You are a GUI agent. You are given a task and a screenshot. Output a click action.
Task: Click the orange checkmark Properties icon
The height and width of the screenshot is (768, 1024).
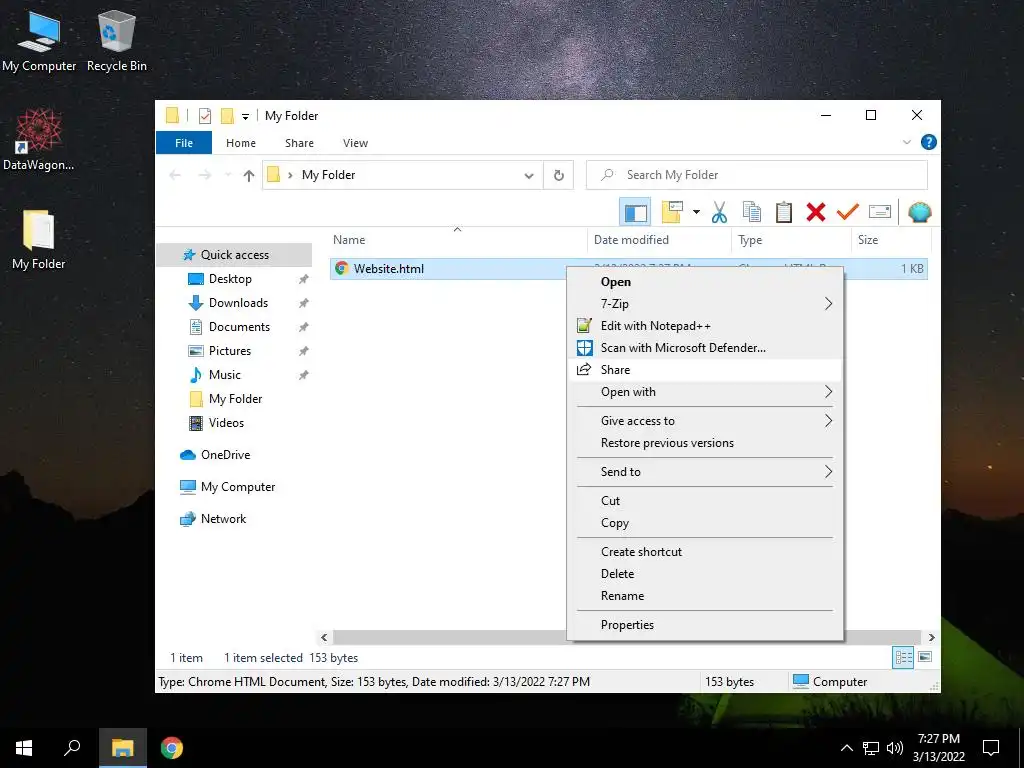click(848, 212)
